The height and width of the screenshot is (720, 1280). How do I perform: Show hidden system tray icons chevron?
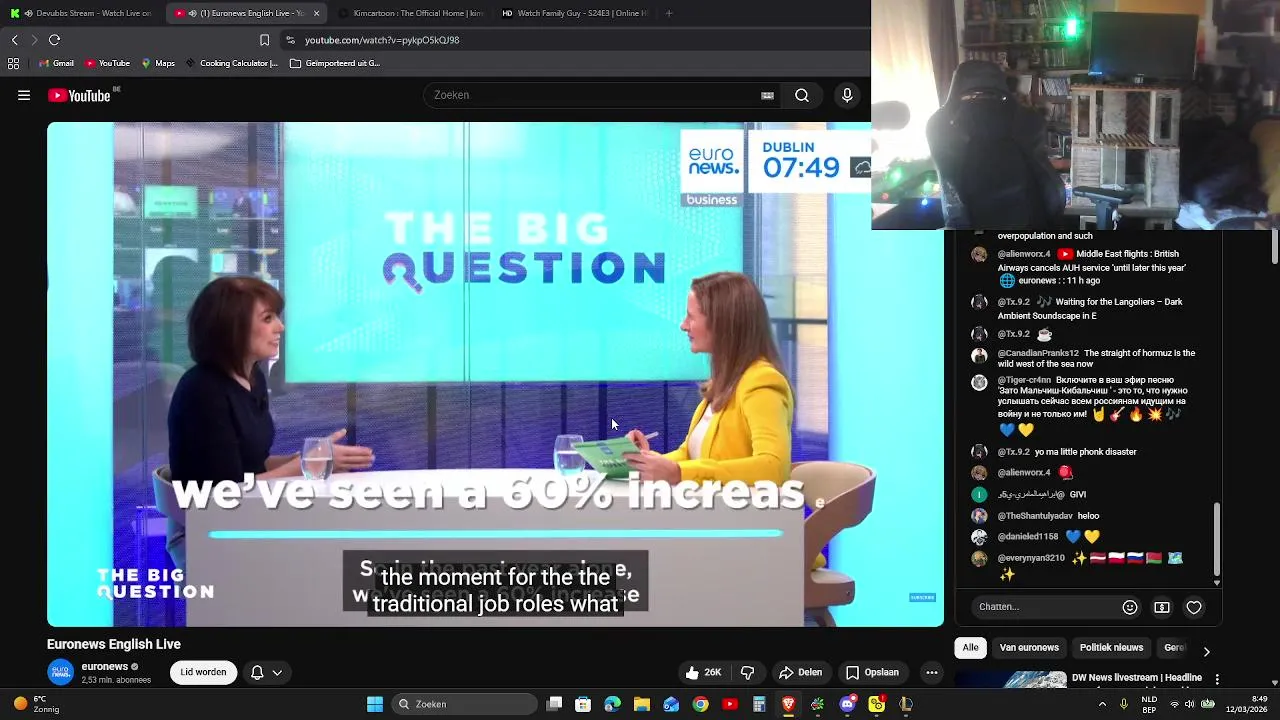[1103, 704]
